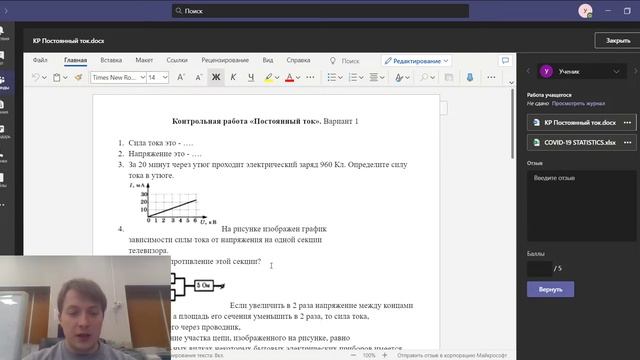Viewport: 640px width, 360px height.
Task: Open the font color dropdown arrow
Action: click(298, 78)
